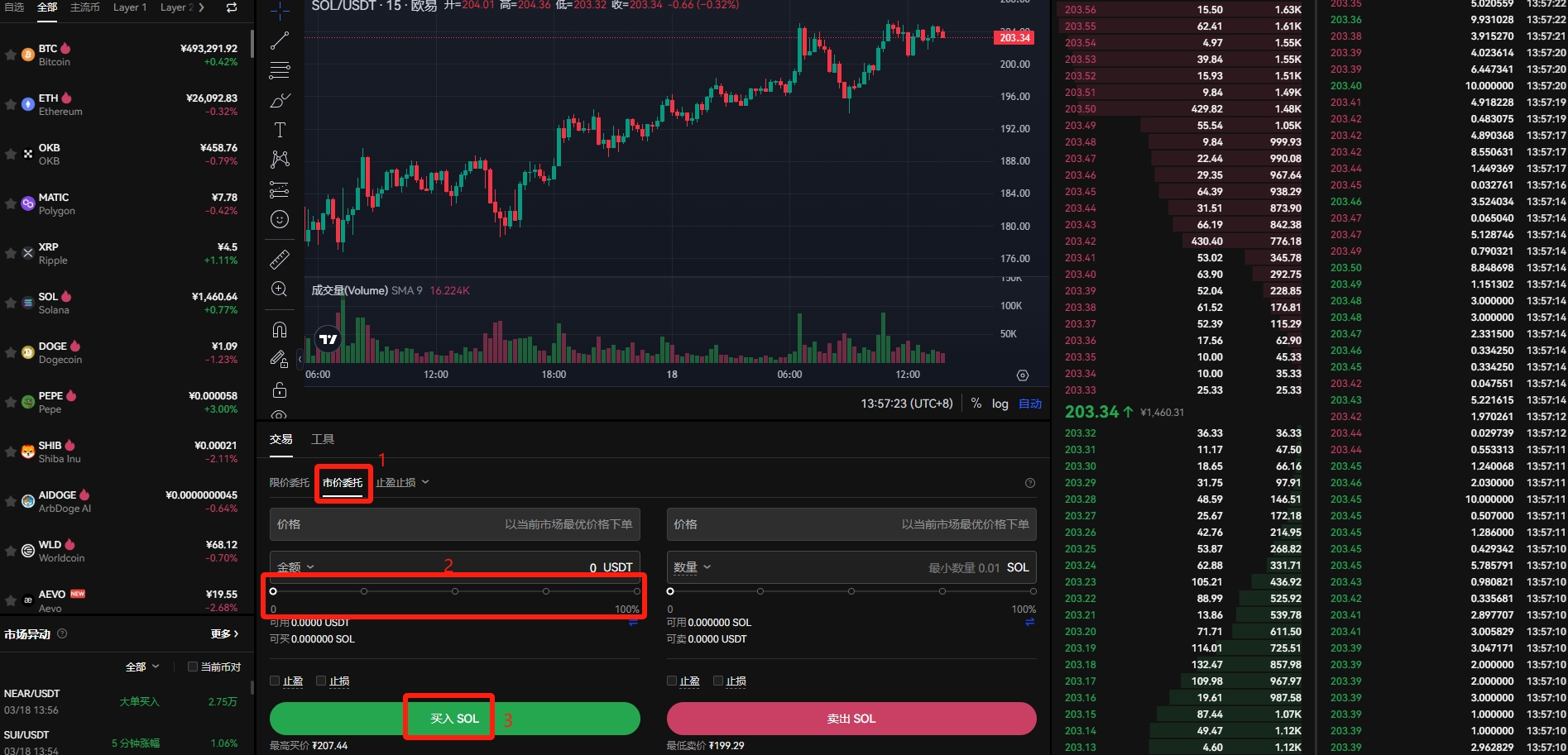Open the NEAR/USDT market movement entry
This screenshot has width=1568, height=755.
click(x=126, y=701)
